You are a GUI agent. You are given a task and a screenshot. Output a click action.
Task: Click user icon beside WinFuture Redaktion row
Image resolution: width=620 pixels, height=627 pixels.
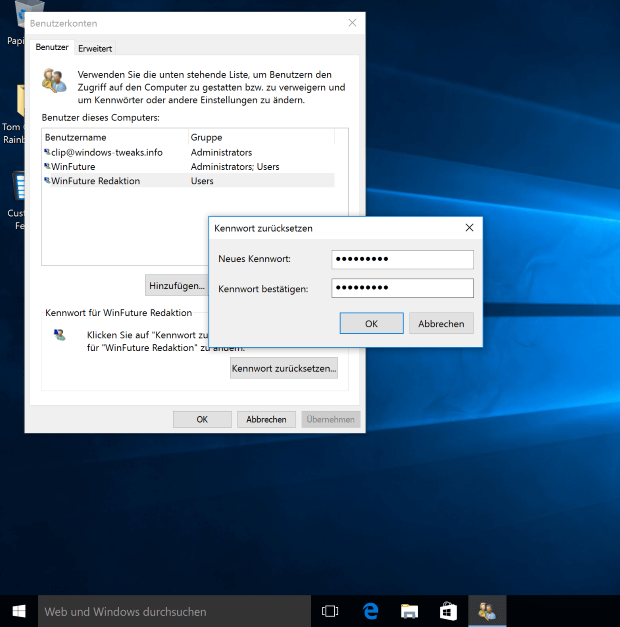[47, 180]
